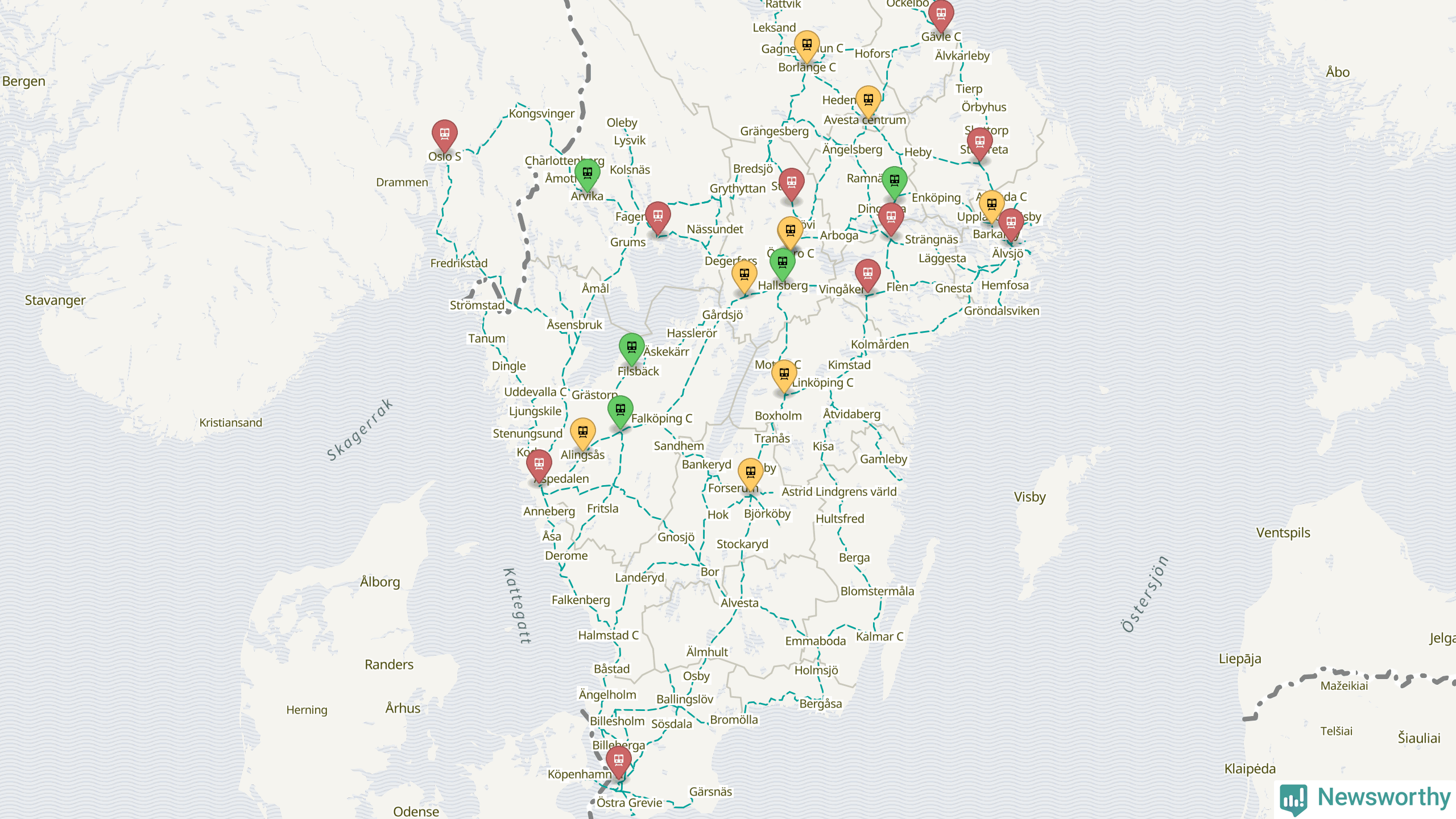Click the green train marker at Falköping C
Viewport: 1456px width, 819px height.
620,410
